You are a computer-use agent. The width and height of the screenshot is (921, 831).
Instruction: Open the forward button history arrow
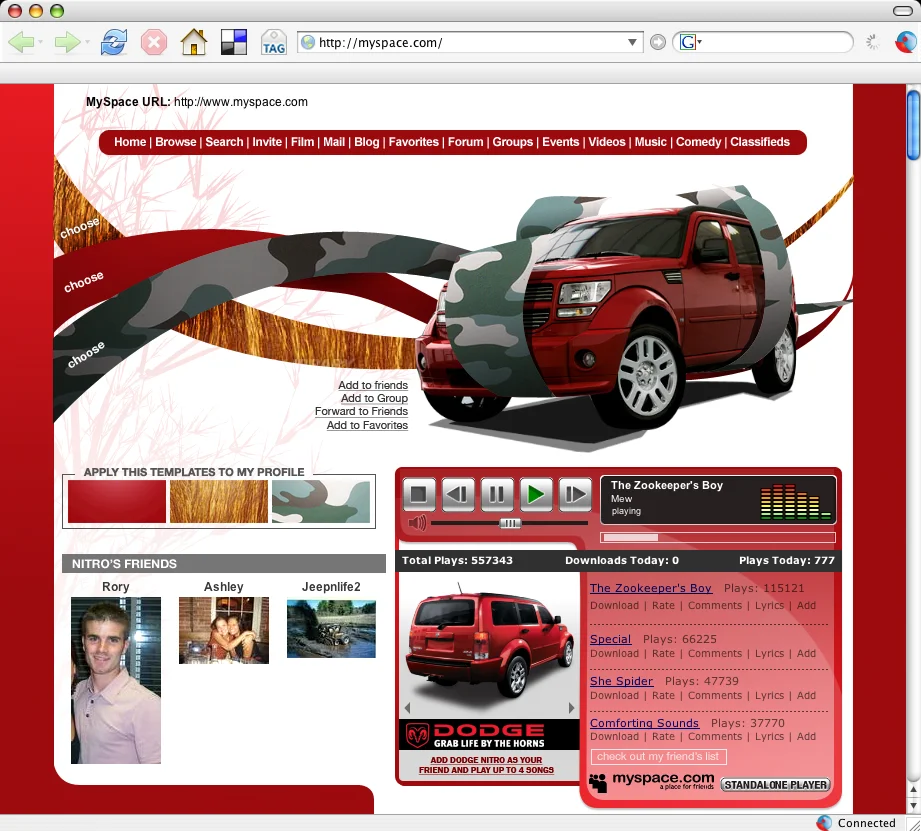(x=87, y=42)
